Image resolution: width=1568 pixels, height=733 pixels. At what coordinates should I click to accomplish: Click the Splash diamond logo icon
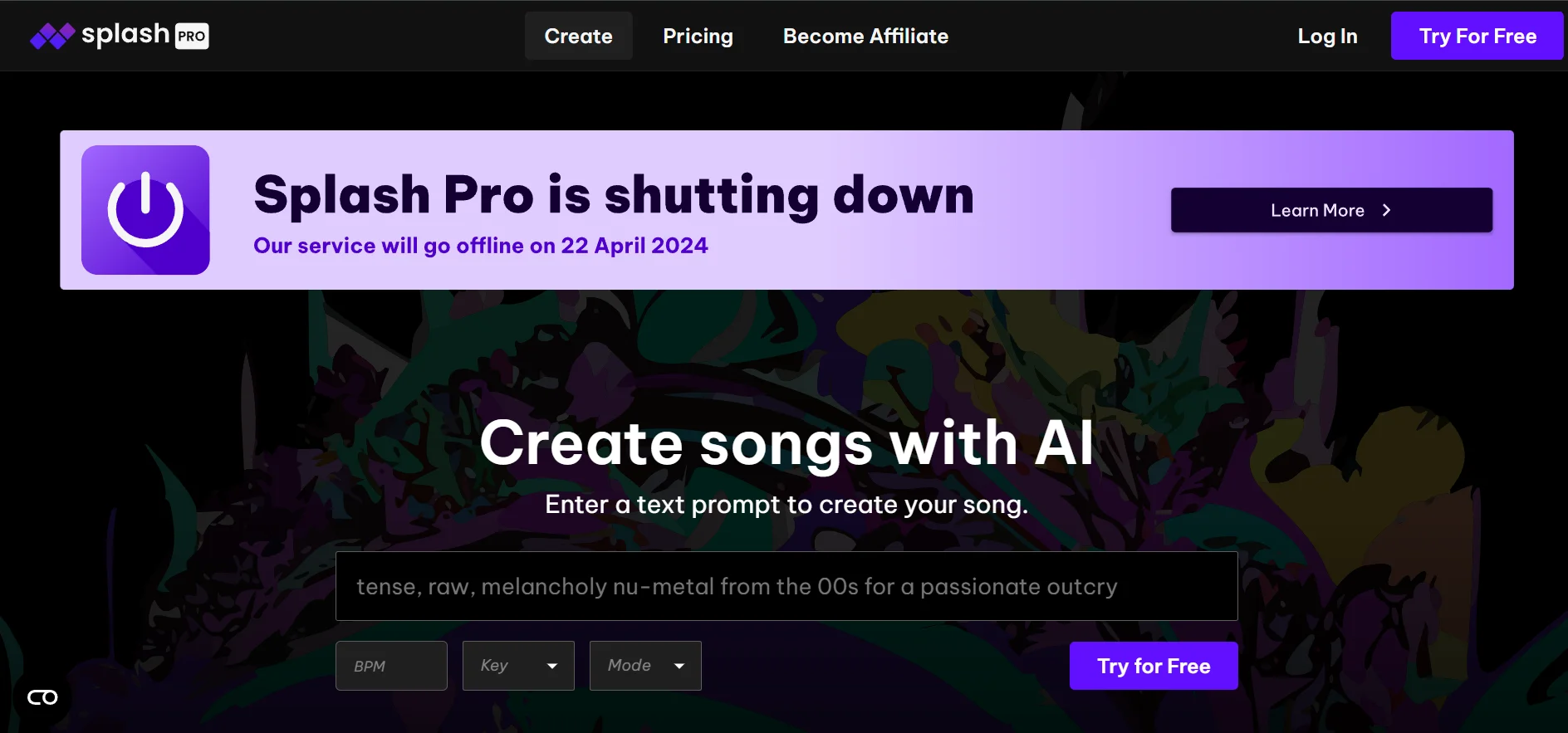52,36
